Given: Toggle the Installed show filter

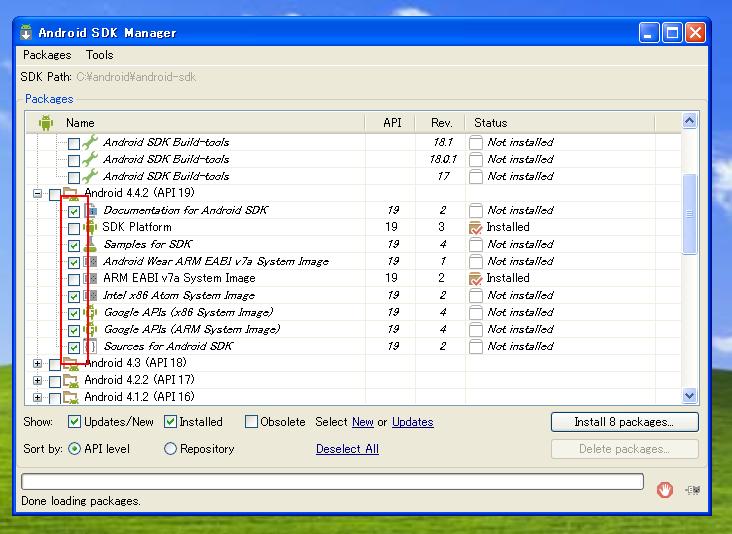Looking at the screenshot, I should click(170, 422).
